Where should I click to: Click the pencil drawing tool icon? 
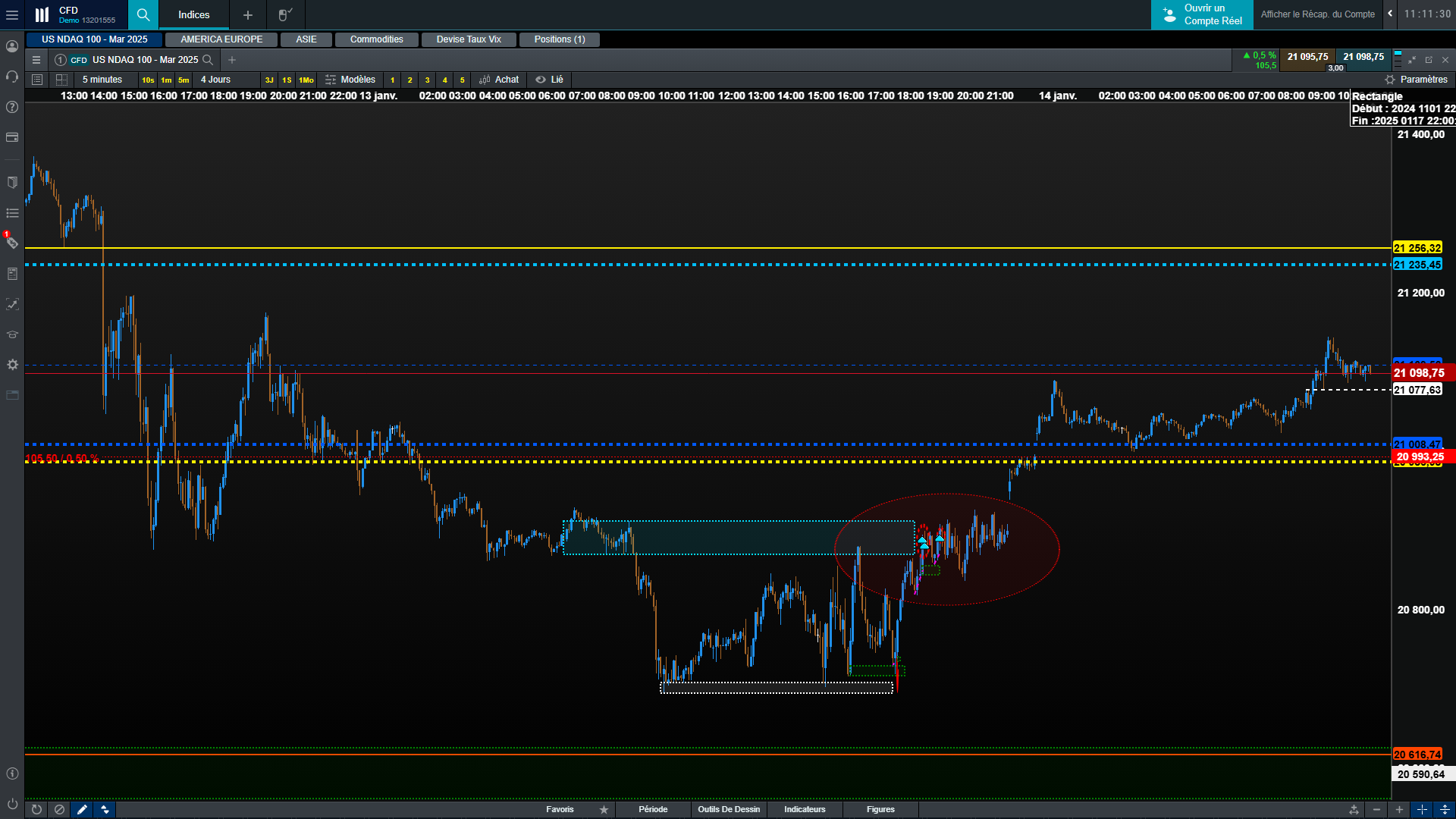[82, 809]
